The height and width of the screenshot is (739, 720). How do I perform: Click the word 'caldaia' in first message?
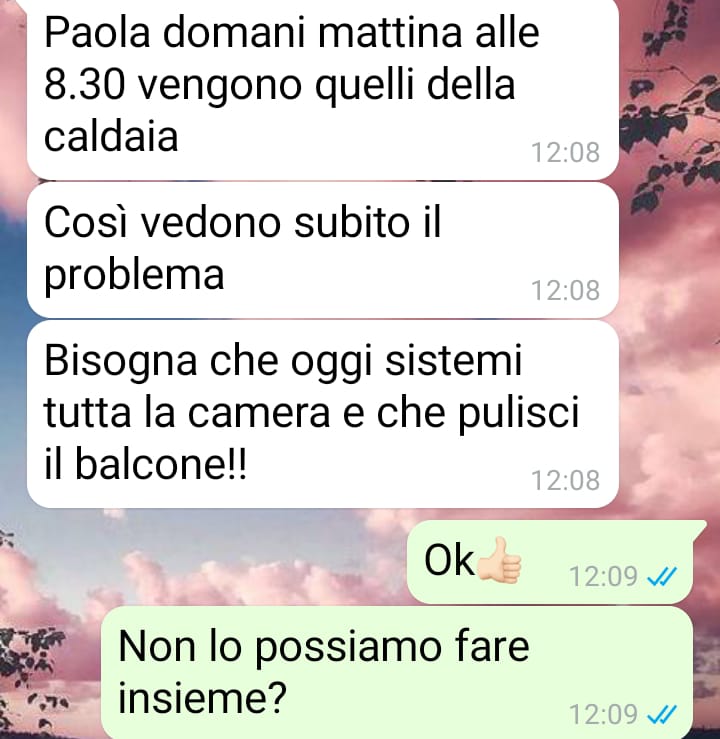pyautogui.click(x=111, y=136)
